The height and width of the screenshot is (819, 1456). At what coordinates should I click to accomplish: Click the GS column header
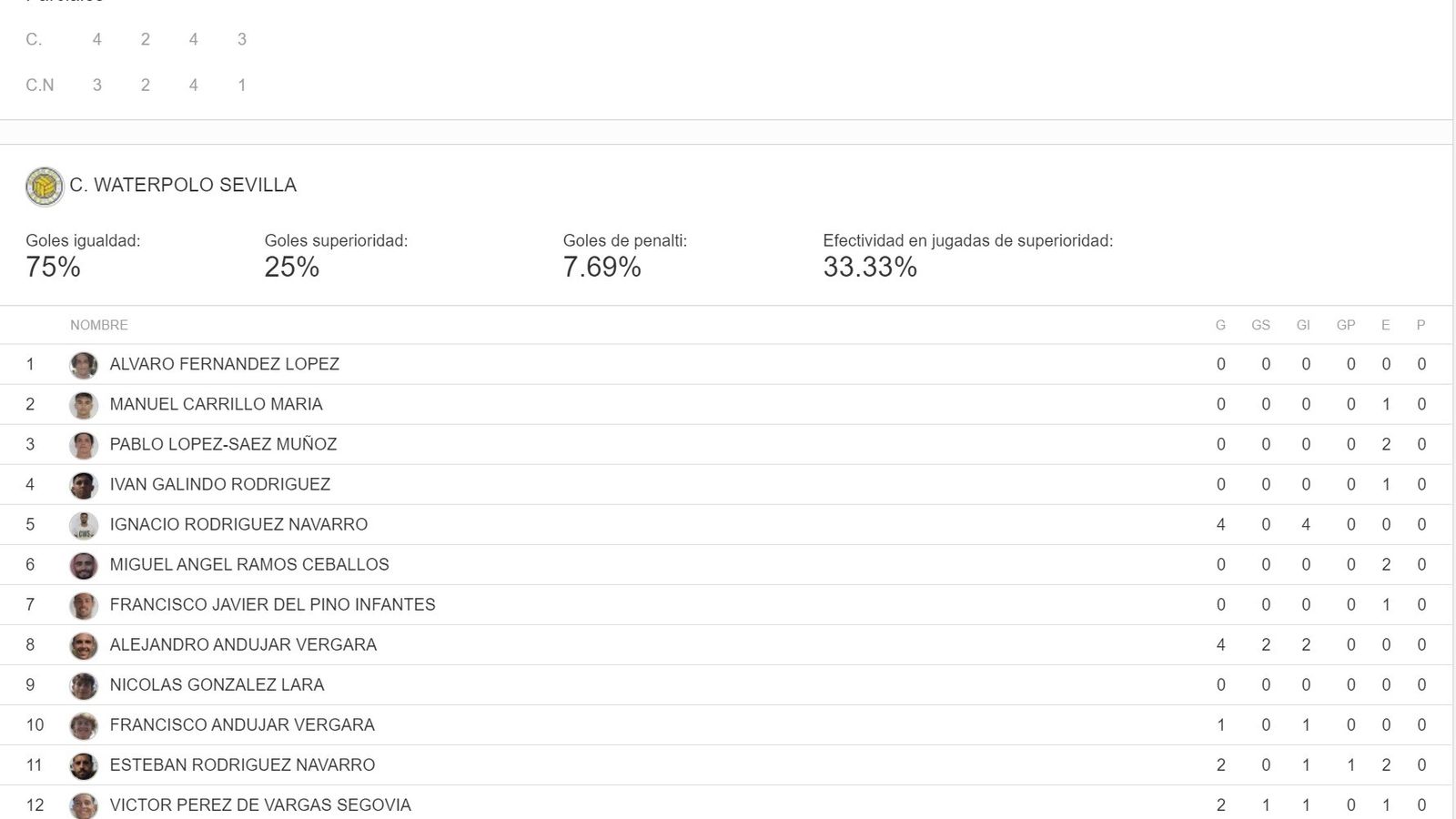point(1260,325)
